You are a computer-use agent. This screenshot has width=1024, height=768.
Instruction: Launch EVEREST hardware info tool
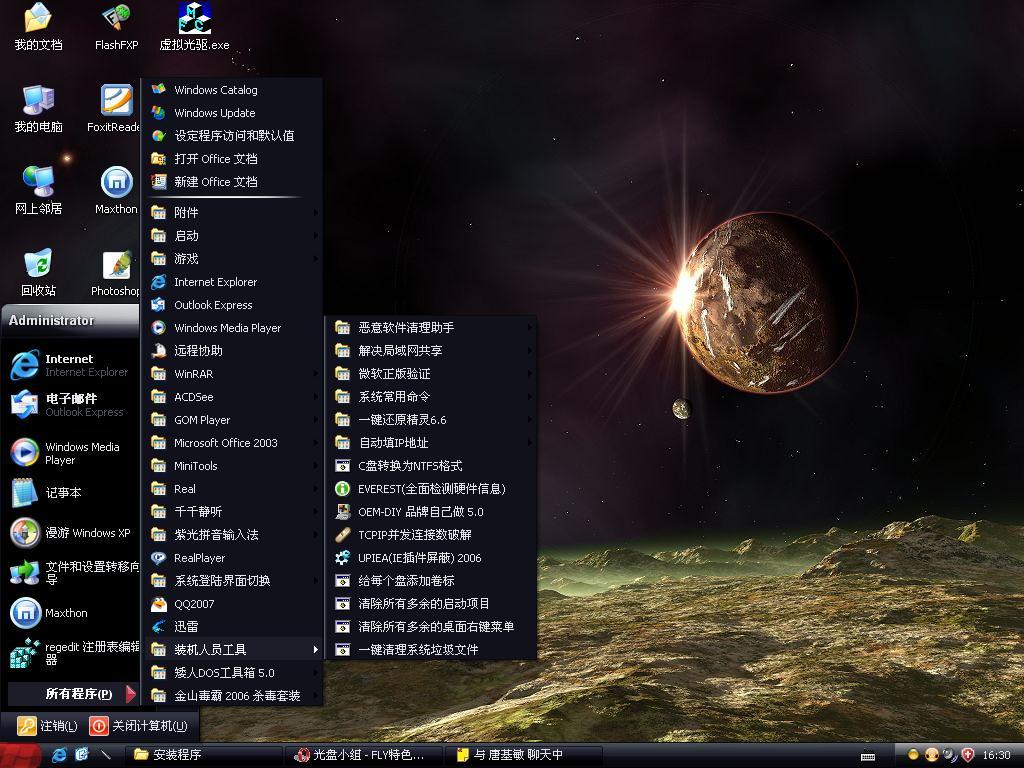pos(431,488)
